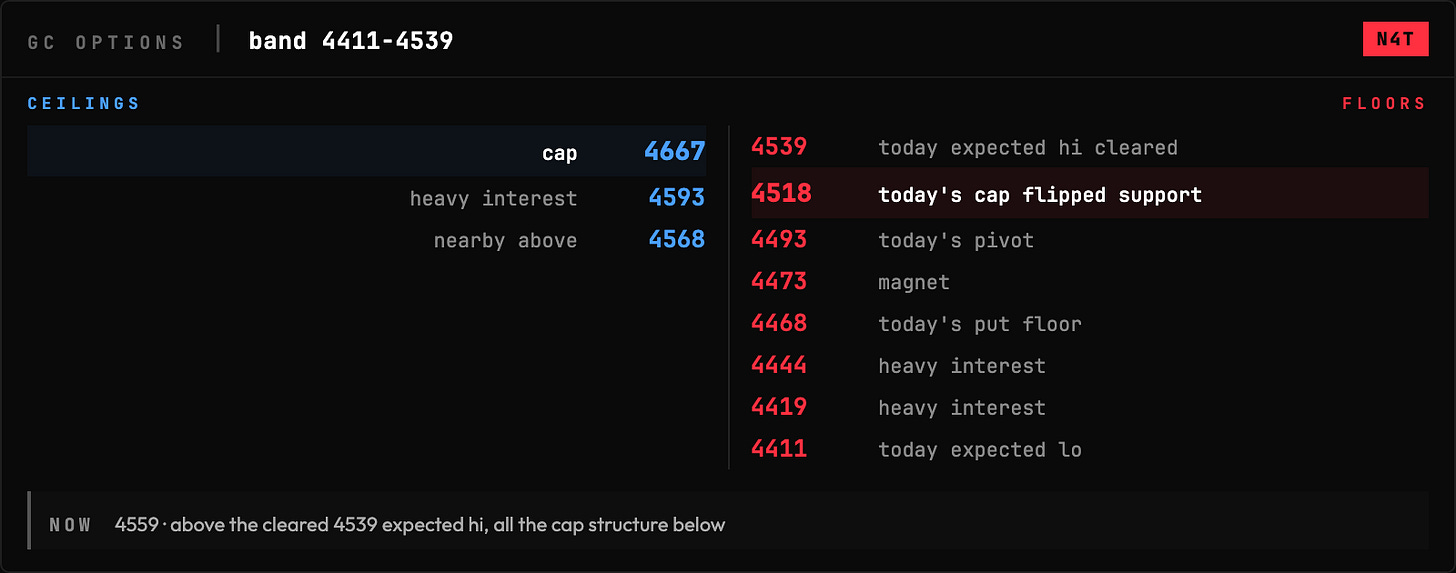Click the "today's cap flipped support" label
1456x573 pixels.
click(x=1040, y=195)
